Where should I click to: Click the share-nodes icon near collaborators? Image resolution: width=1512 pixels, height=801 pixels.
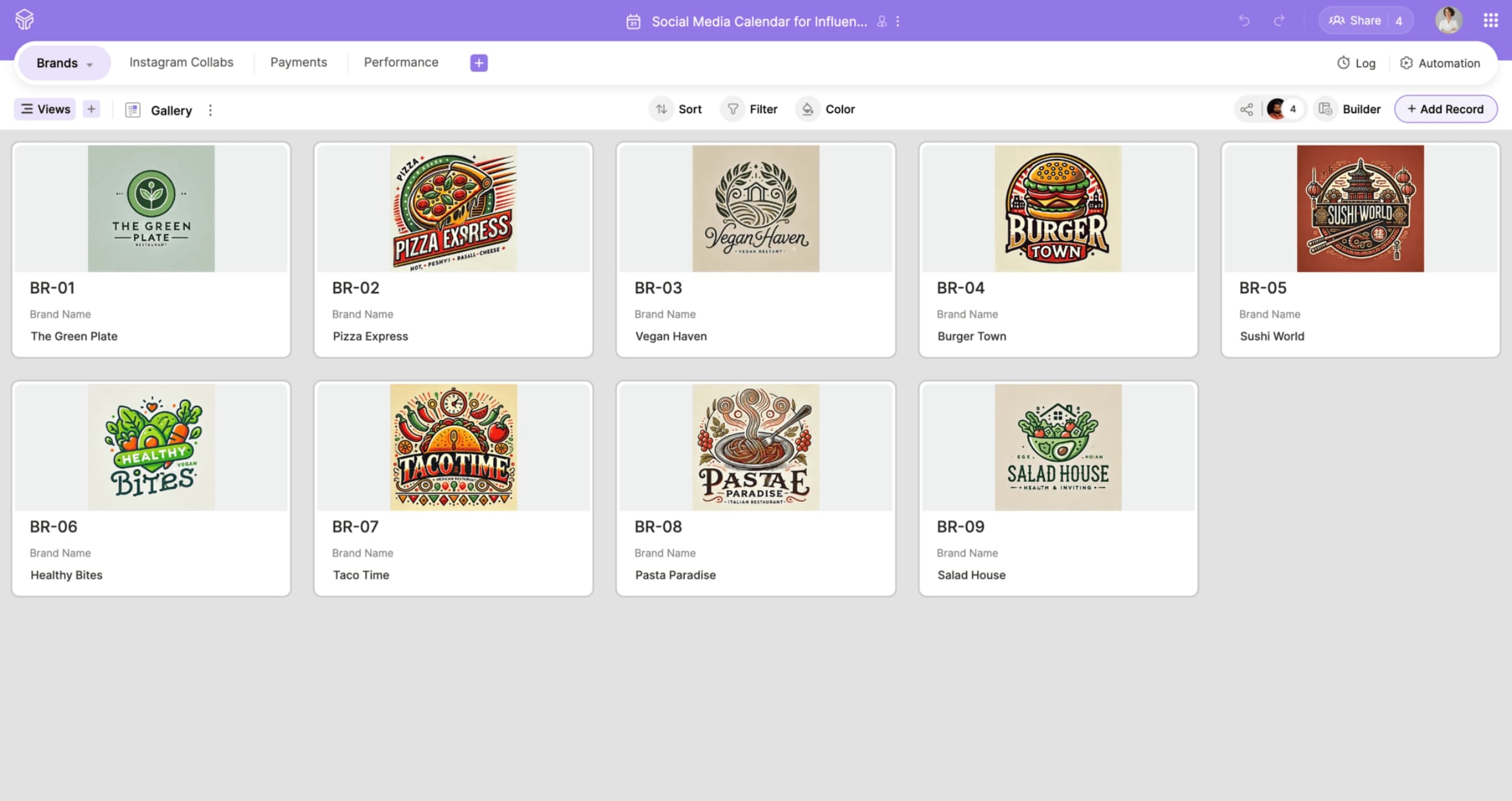(1246, 109)
